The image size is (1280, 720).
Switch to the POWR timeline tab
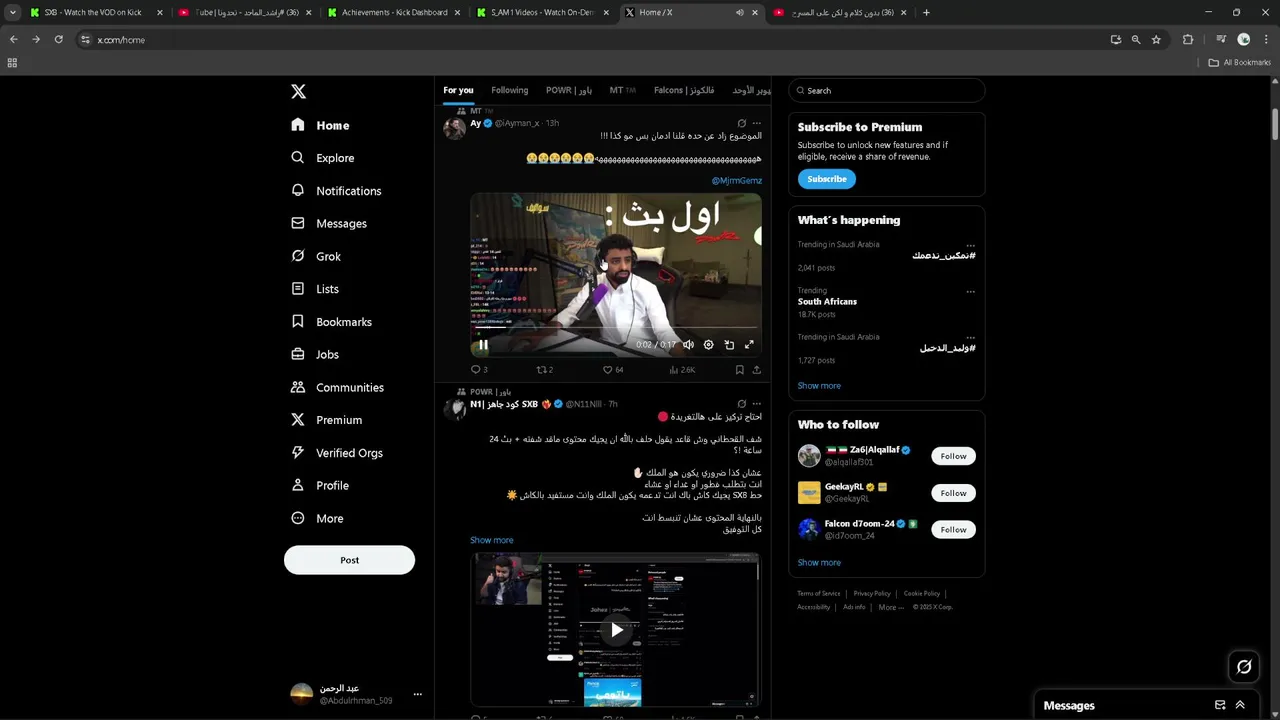pos(569,90)
